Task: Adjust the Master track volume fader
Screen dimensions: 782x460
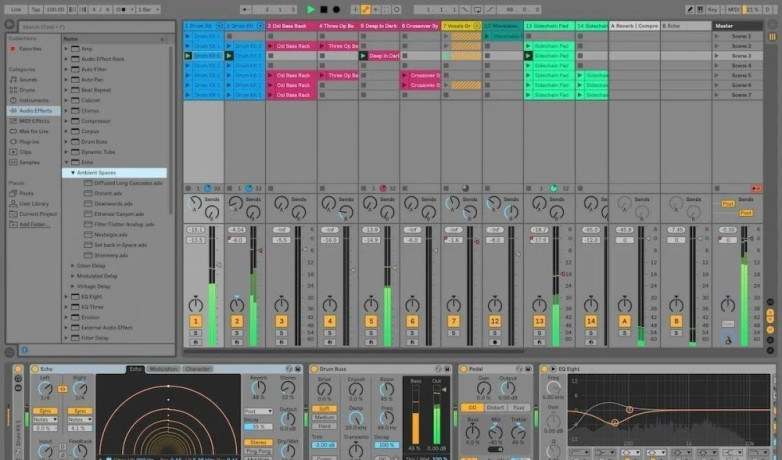Action: 751,239
